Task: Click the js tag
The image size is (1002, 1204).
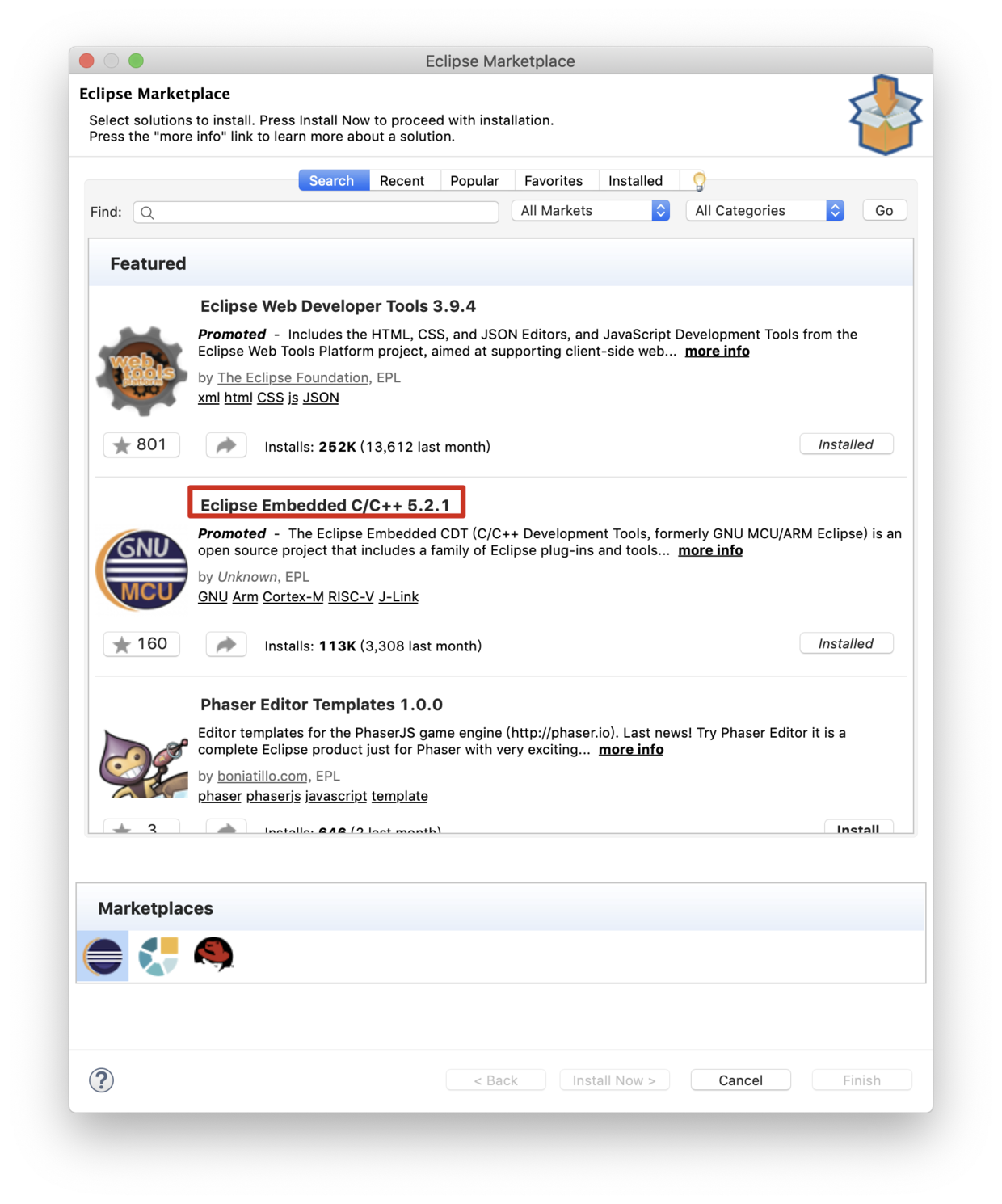Action: 293,398
